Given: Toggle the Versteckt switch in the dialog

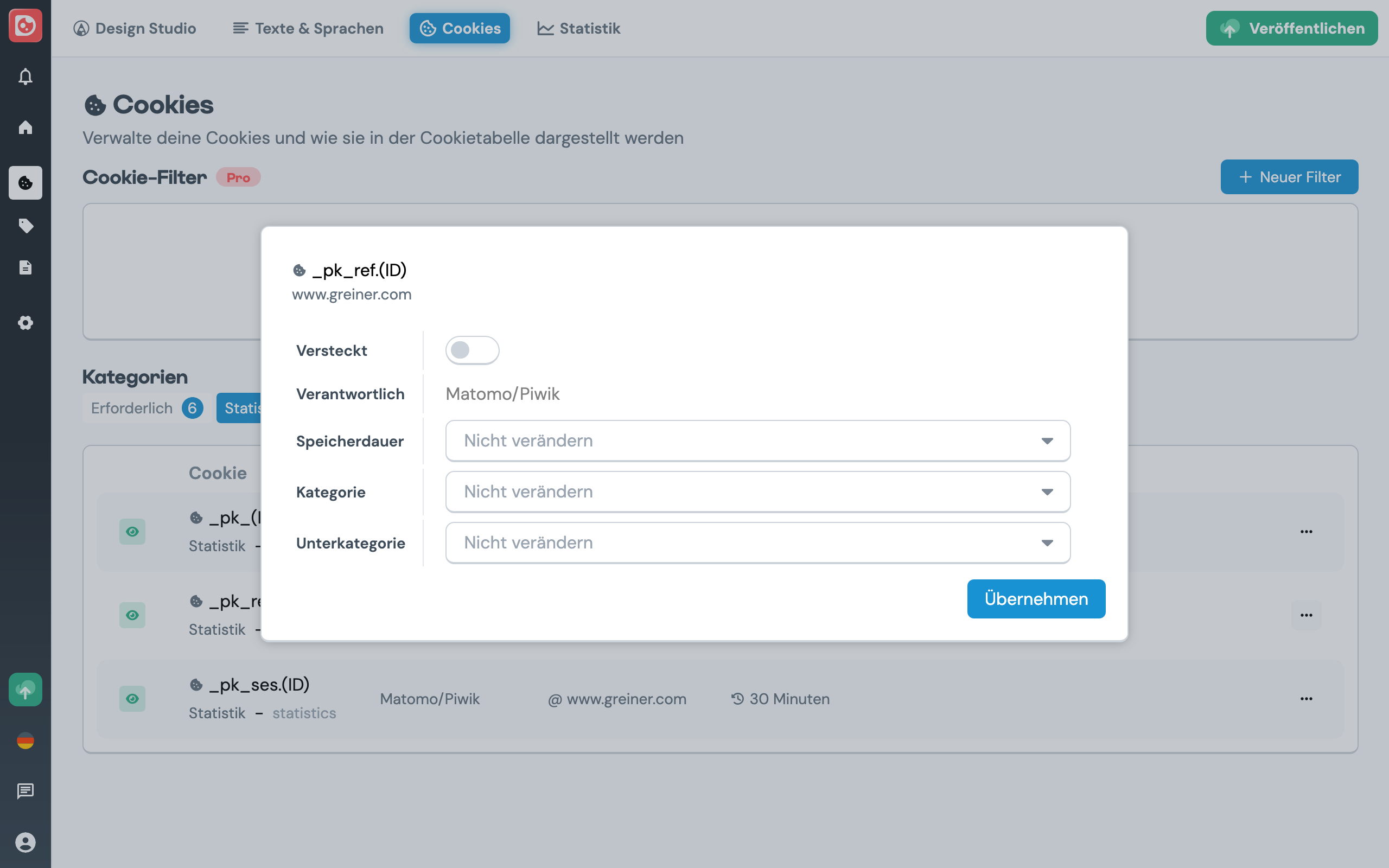Looking at the screenshot, I should click(x=472, y=349).
